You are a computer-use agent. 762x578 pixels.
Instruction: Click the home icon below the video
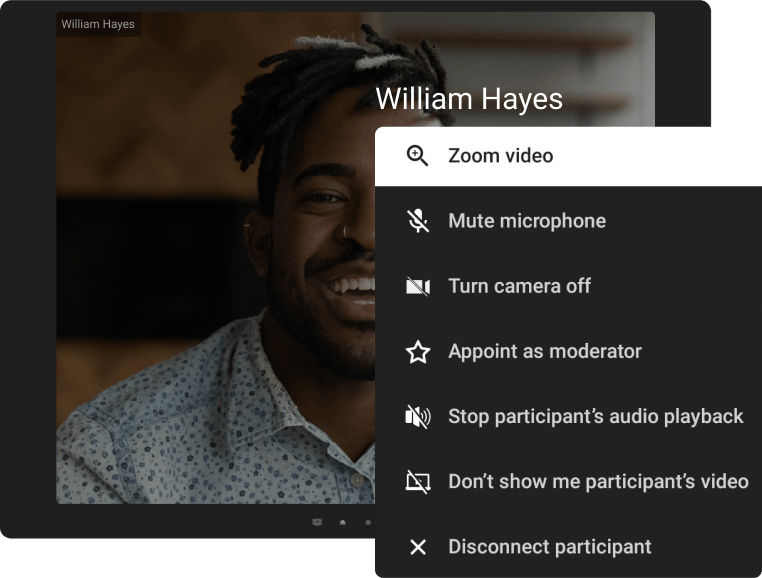[343, 521]
